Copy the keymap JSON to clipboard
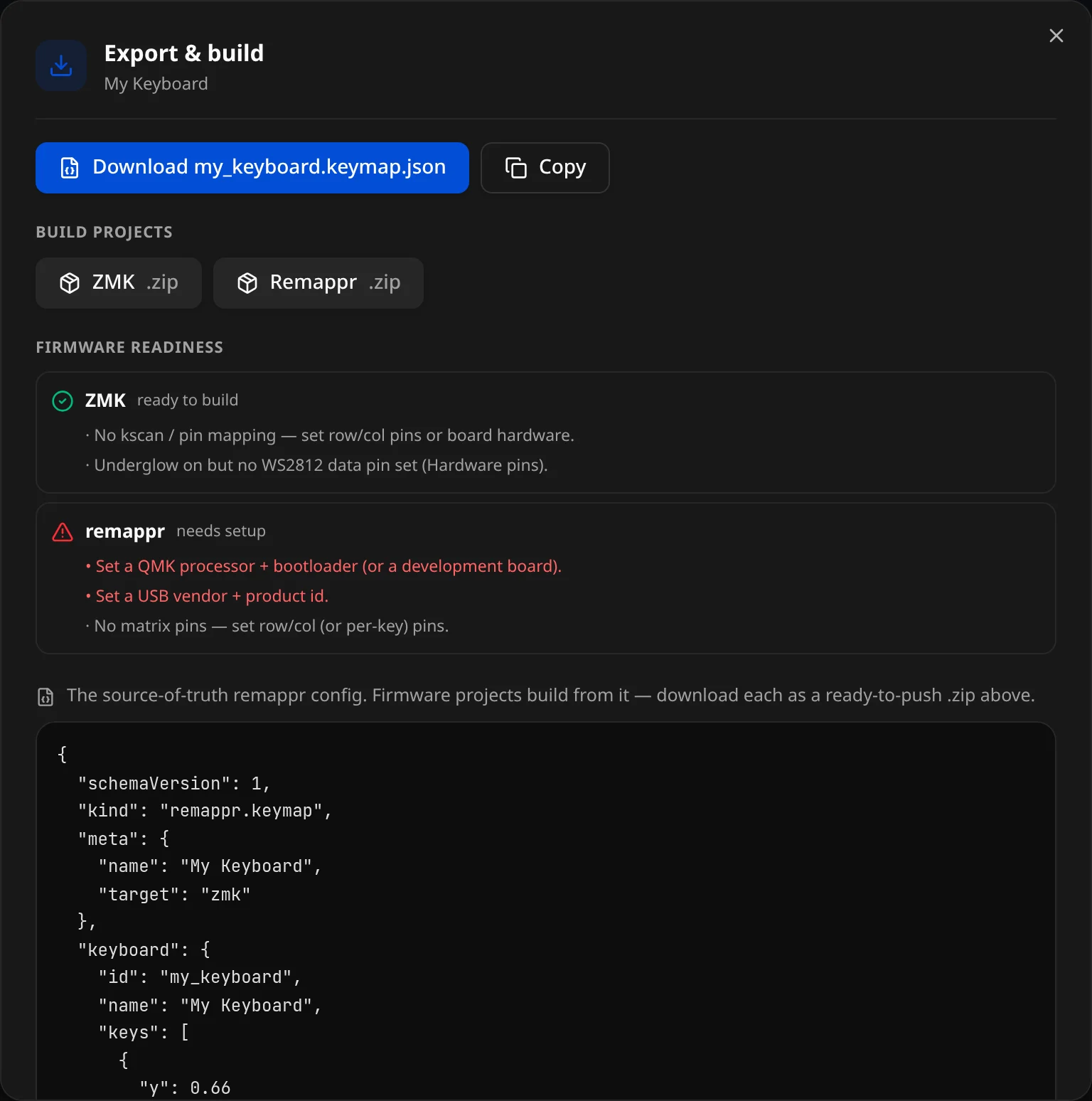This screenshot has height=1101, width=1092. point(545,168)
